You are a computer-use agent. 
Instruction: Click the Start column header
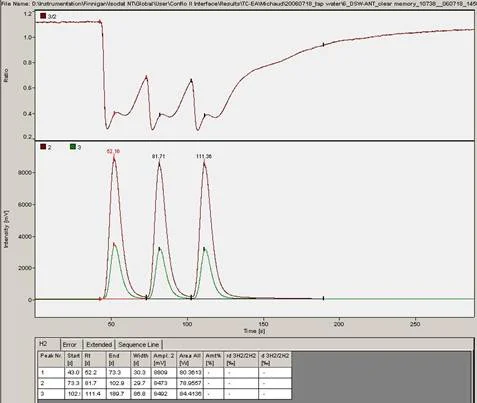[x=73, y=359]
